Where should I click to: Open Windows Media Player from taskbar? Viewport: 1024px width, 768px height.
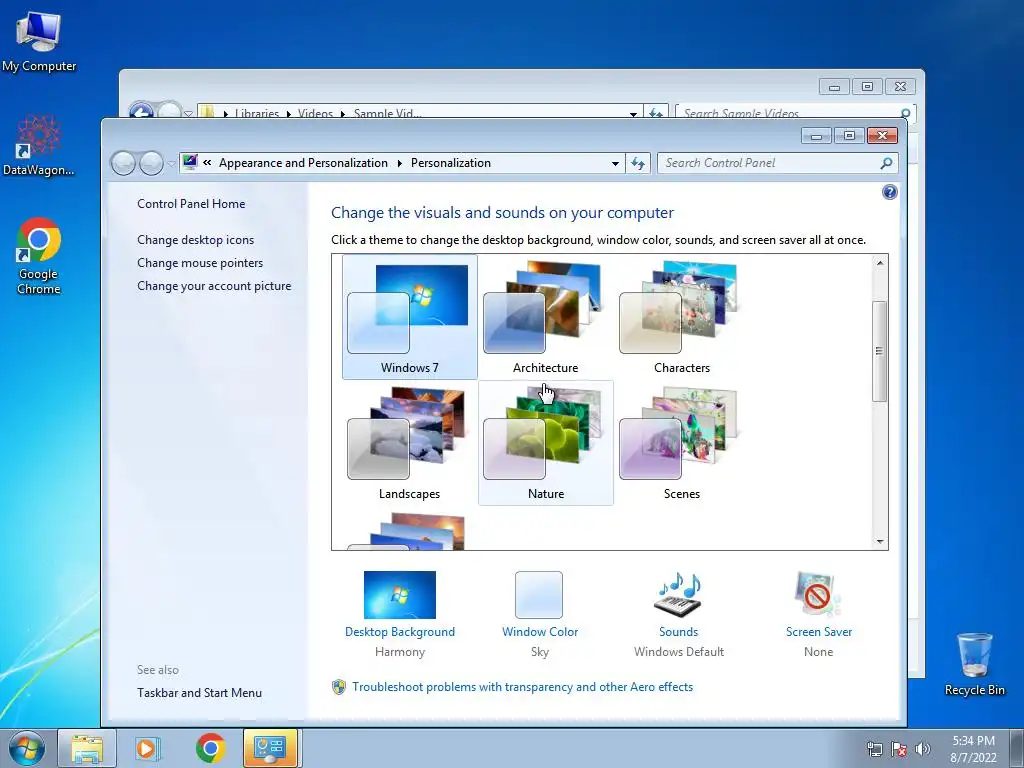pos(148,748)
